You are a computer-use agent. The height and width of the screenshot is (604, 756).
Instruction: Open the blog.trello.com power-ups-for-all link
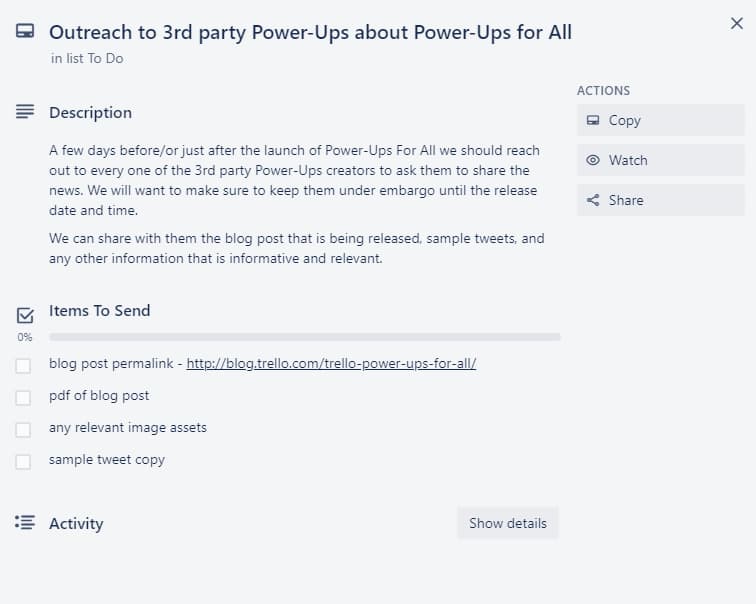click(x=331, y=363)
